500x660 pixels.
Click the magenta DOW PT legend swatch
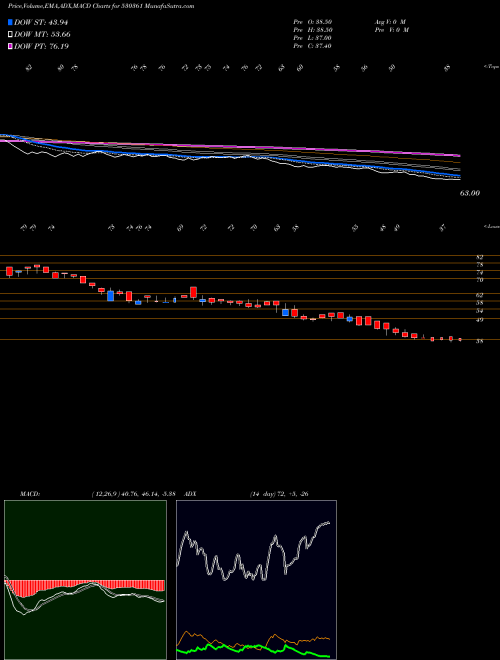pos(10,46)
